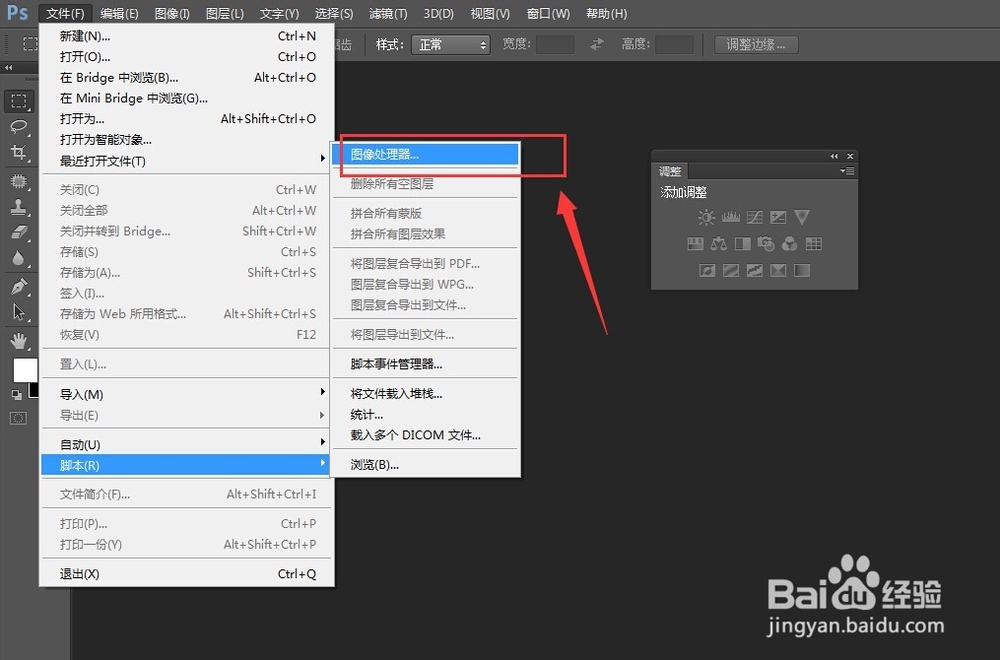Select the Blur droplet tool
Viewport: 1000px width, 660px height.
pyautogui.click(x=19, y=258)
